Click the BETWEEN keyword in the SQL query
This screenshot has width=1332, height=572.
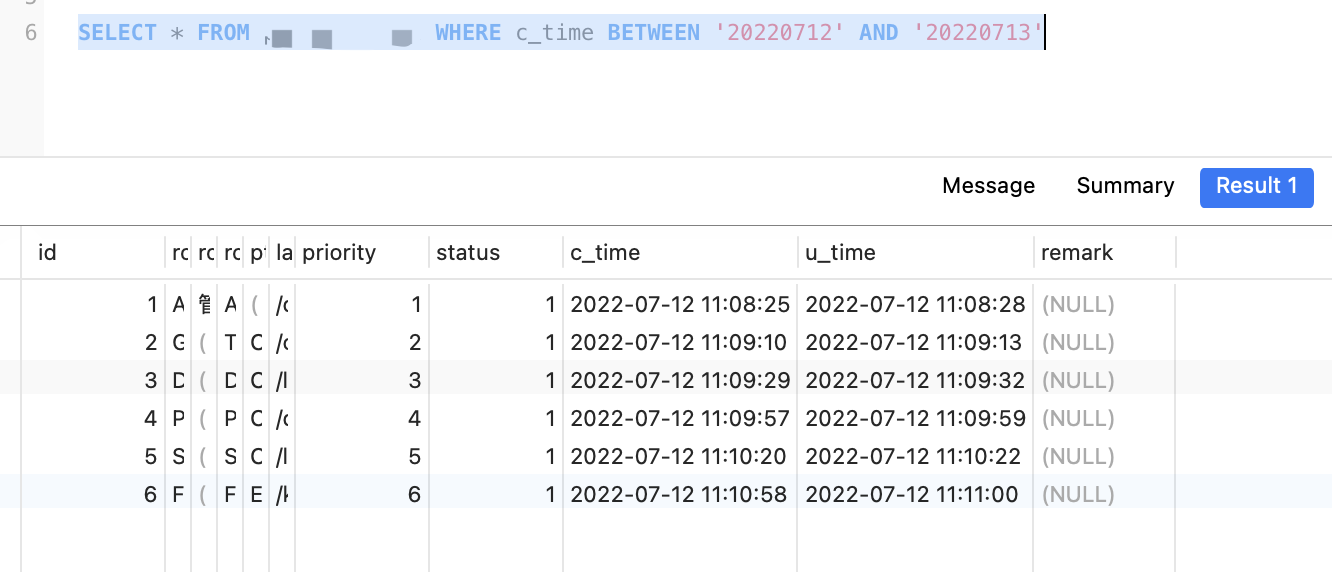tap(654, 33)
